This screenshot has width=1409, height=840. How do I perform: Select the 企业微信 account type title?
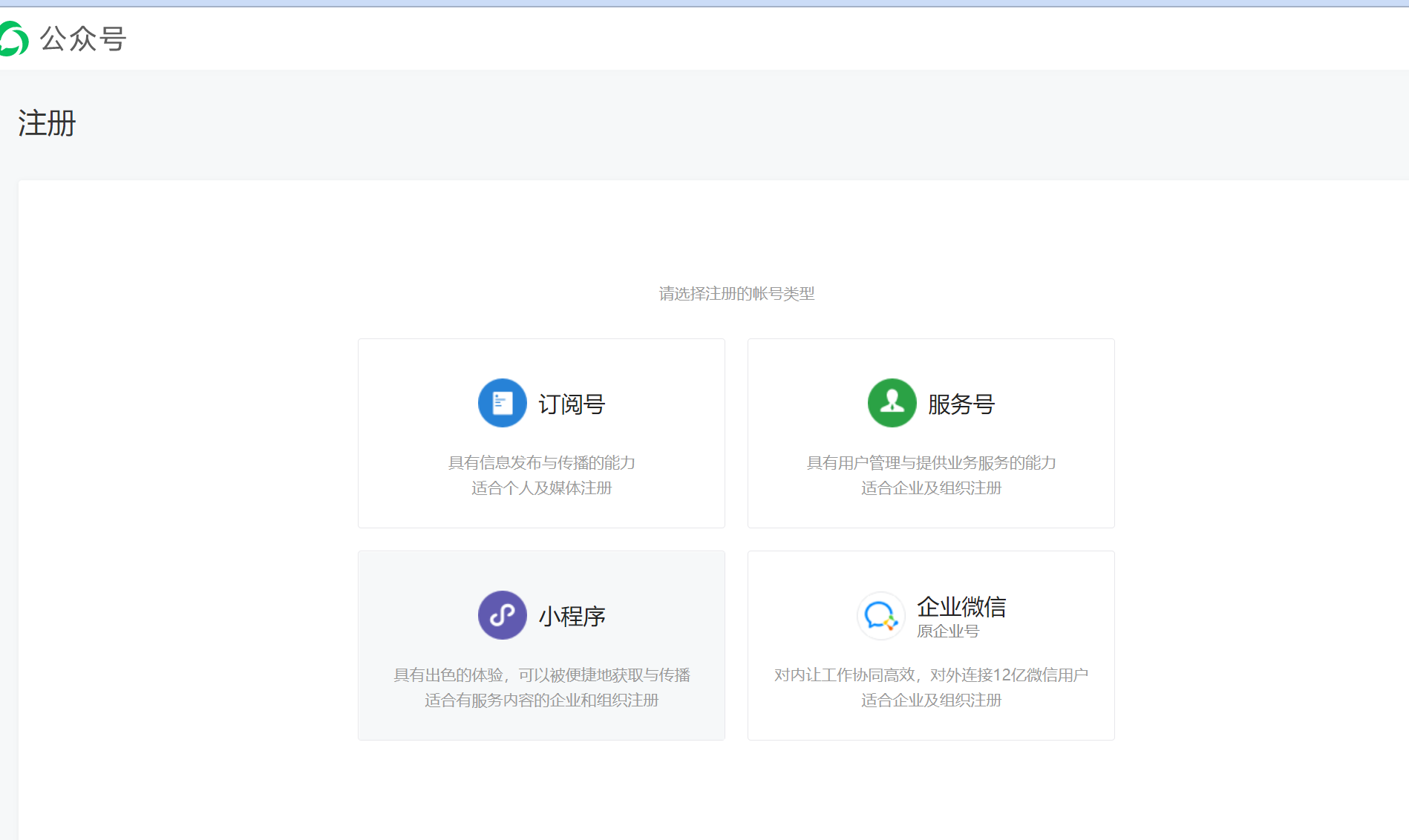pos(961,607)
